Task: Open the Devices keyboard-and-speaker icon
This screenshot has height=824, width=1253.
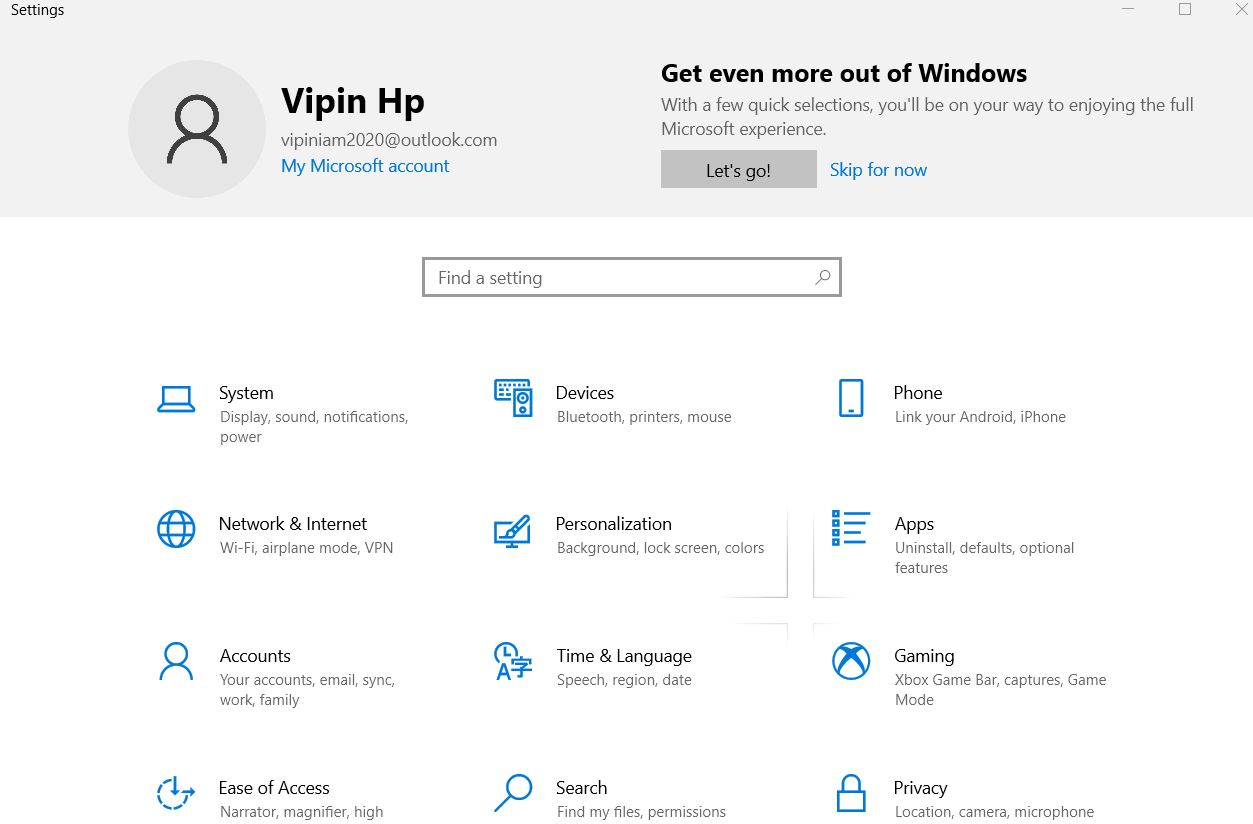Action: coord(513,397)
